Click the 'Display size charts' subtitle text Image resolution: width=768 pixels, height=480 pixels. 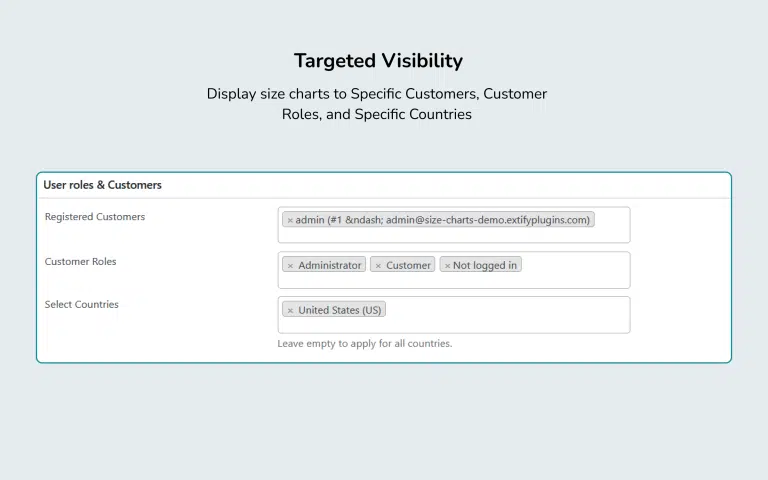pos(377,104)
